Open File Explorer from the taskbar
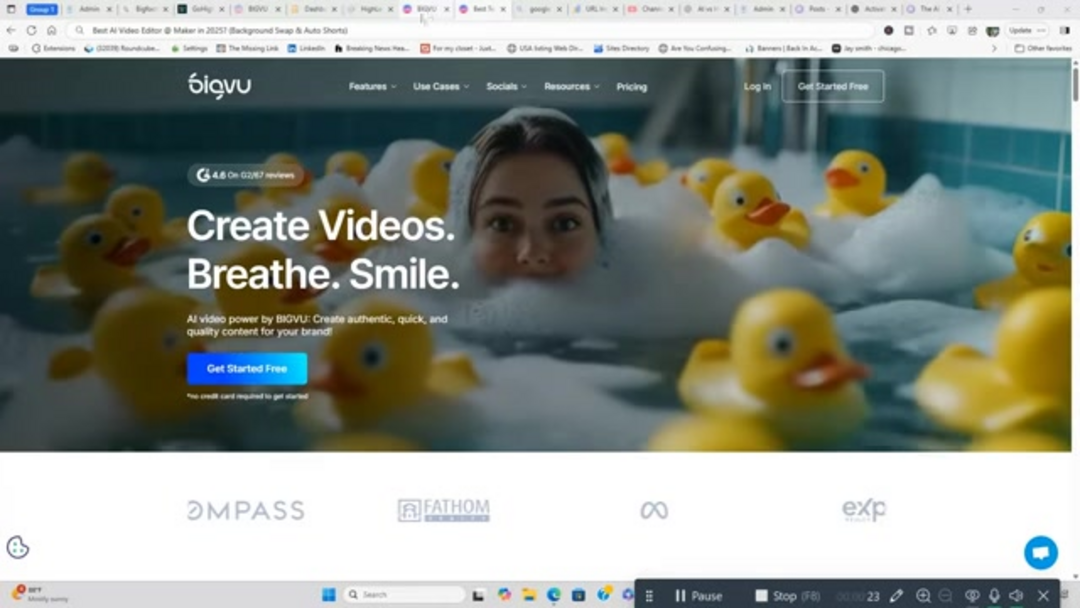1080x608 pixels. (x=529, y=595)
